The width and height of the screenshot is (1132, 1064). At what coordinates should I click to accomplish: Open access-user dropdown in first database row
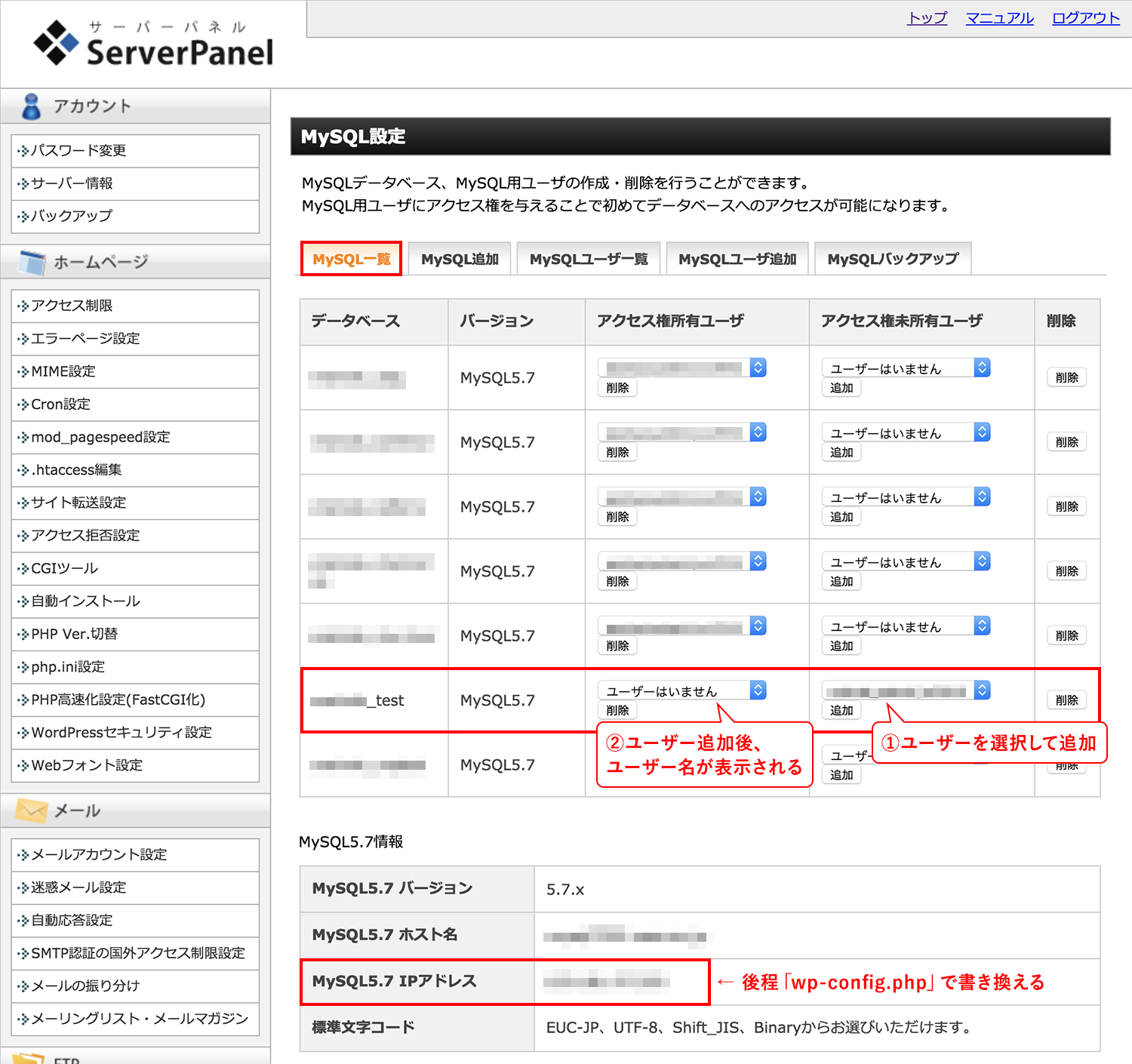[x=682, y=367]
